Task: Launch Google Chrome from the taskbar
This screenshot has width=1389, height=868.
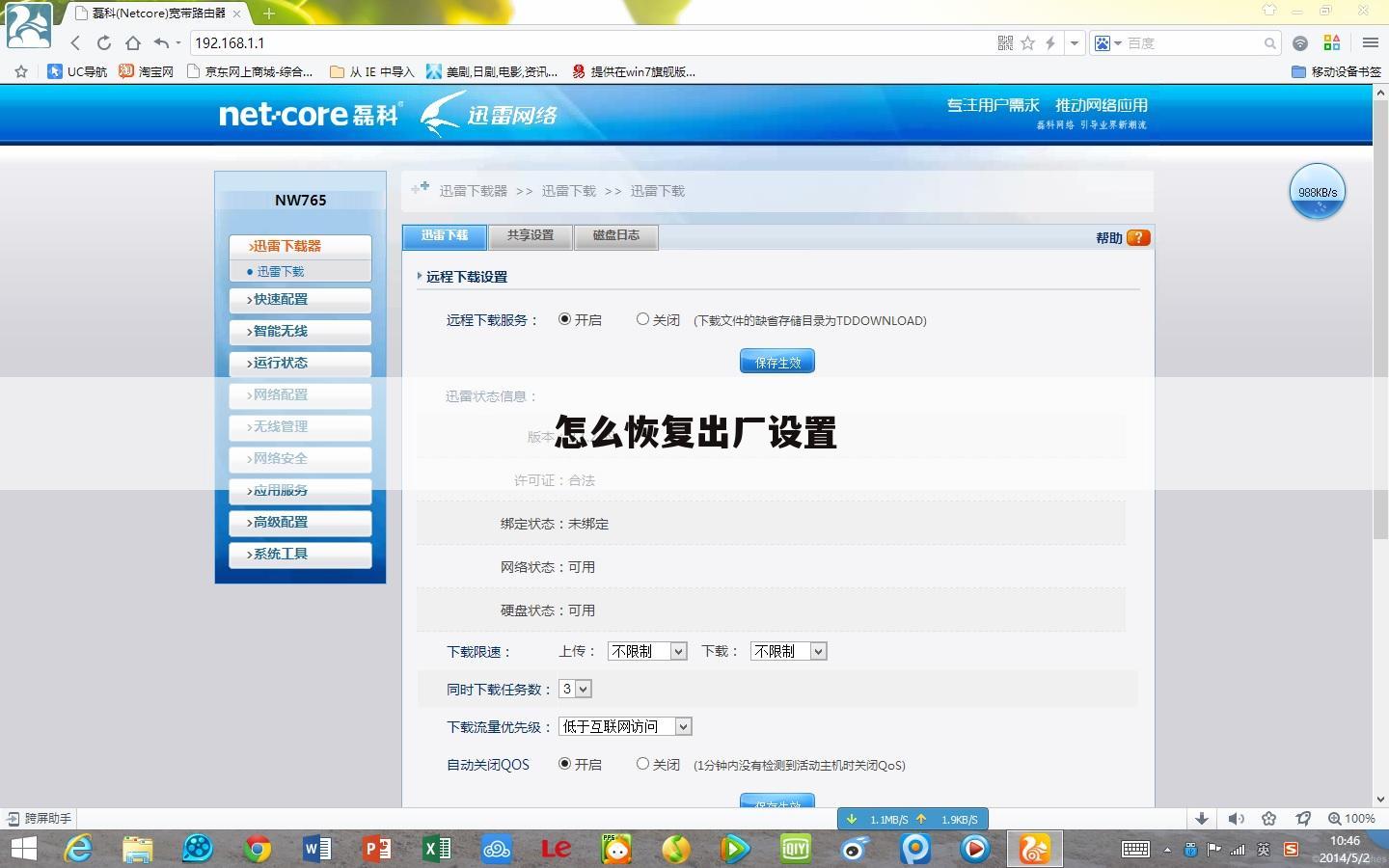Action: [257, 849]
